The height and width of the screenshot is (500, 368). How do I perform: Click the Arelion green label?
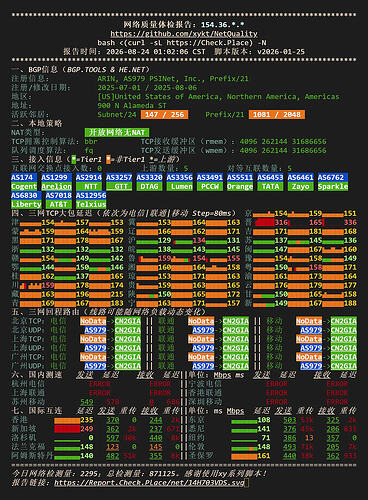coord(56,186)
